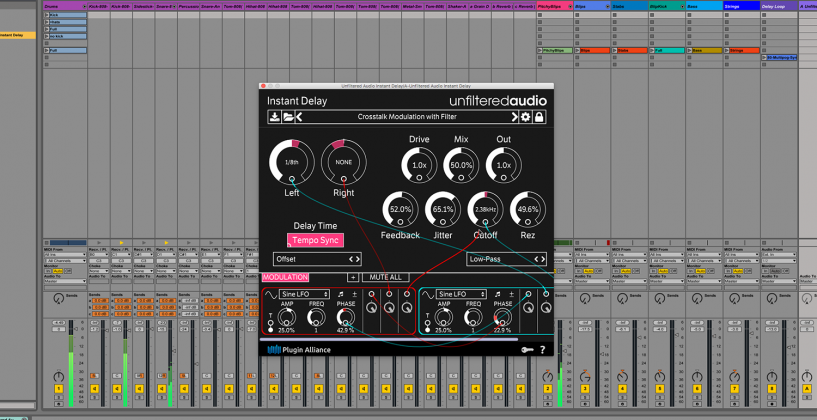The height and width of the screenshot is (420, 817).
Task: Click the Left knob modulation input jack
Action: click(292, 179)
